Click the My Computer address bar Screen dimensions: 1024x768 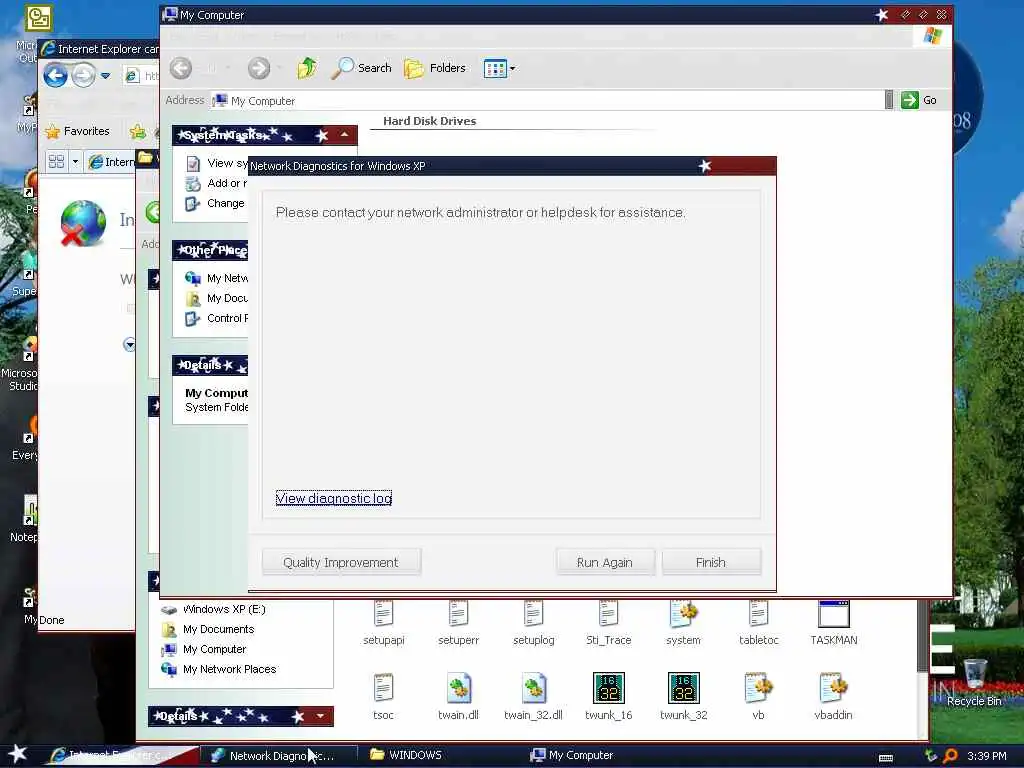tap(549, 101)
